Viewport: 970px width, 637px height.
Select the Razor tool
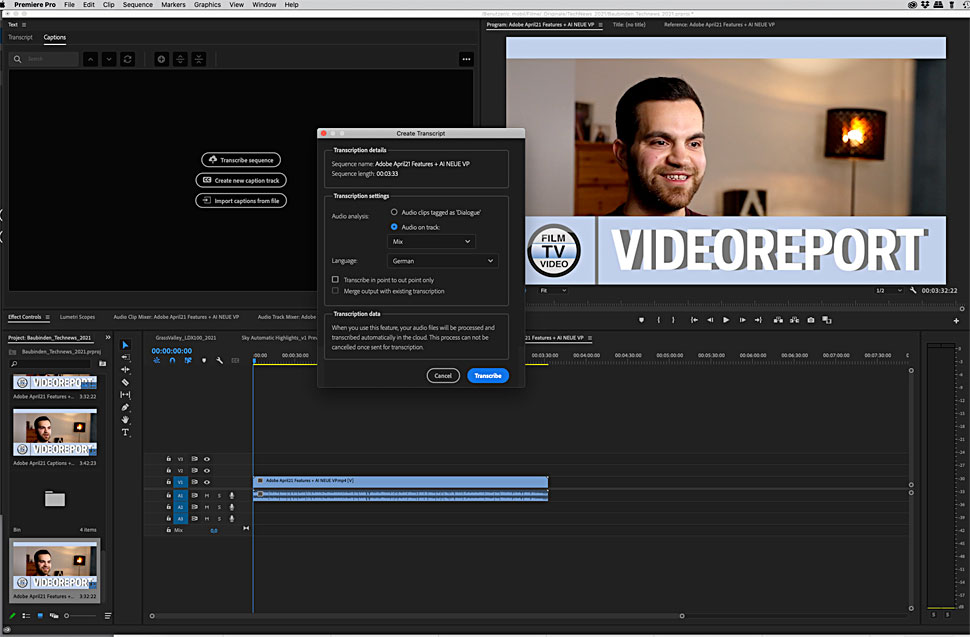(125, 382)
